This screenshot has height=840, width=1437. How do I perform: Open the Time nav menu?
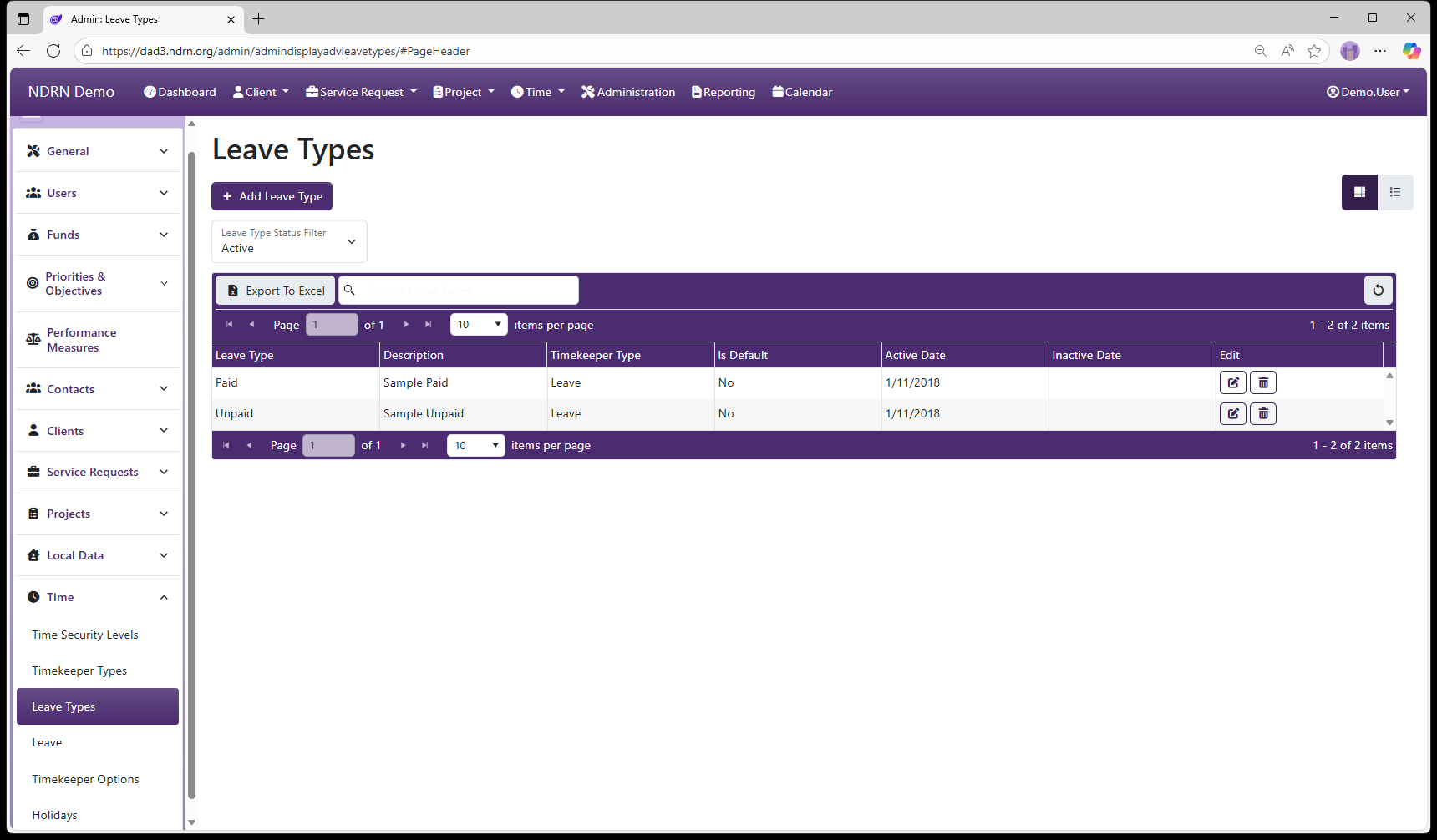(x=538, y=92)
